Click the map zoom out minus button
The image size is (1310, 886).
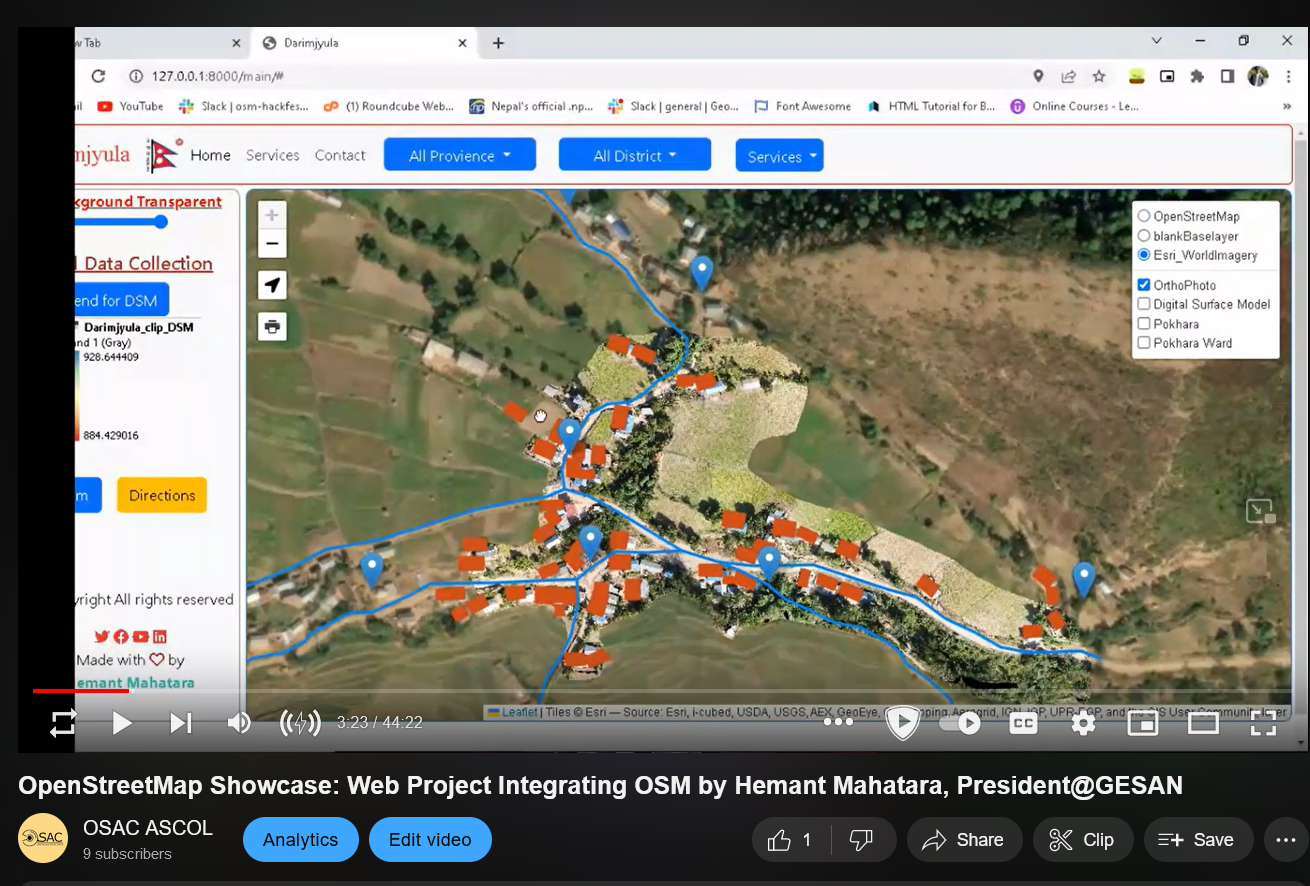tap(271, 244)
